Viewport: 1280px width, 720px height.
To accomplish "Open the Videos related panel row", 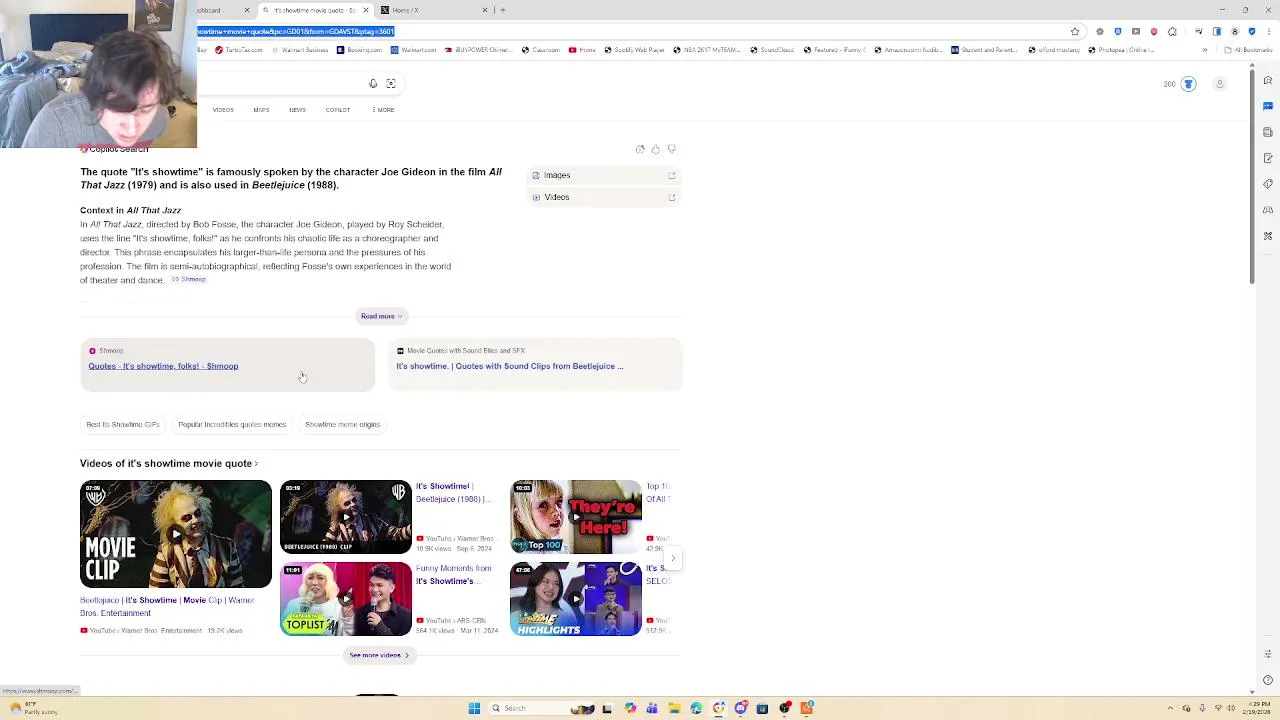I will [604, 197].
